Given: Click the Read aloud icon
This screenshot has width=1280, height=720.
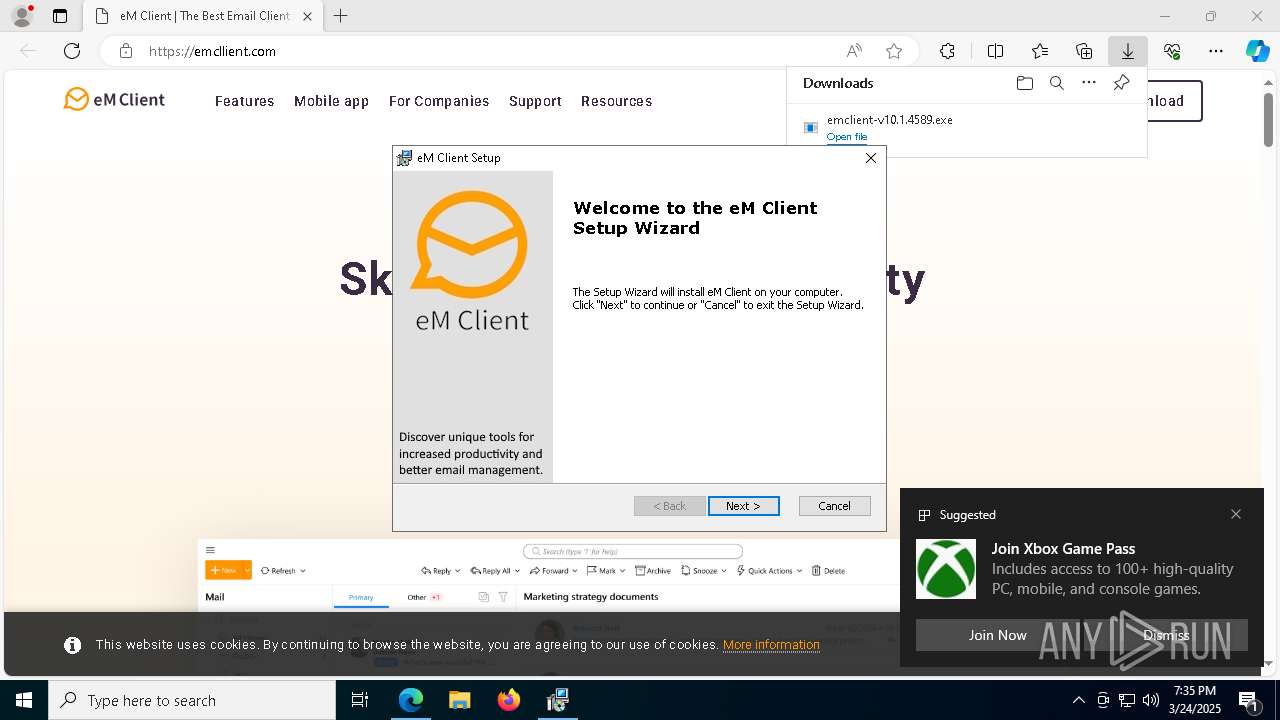Looking at the screenshot, I should [x=854, y=51].
